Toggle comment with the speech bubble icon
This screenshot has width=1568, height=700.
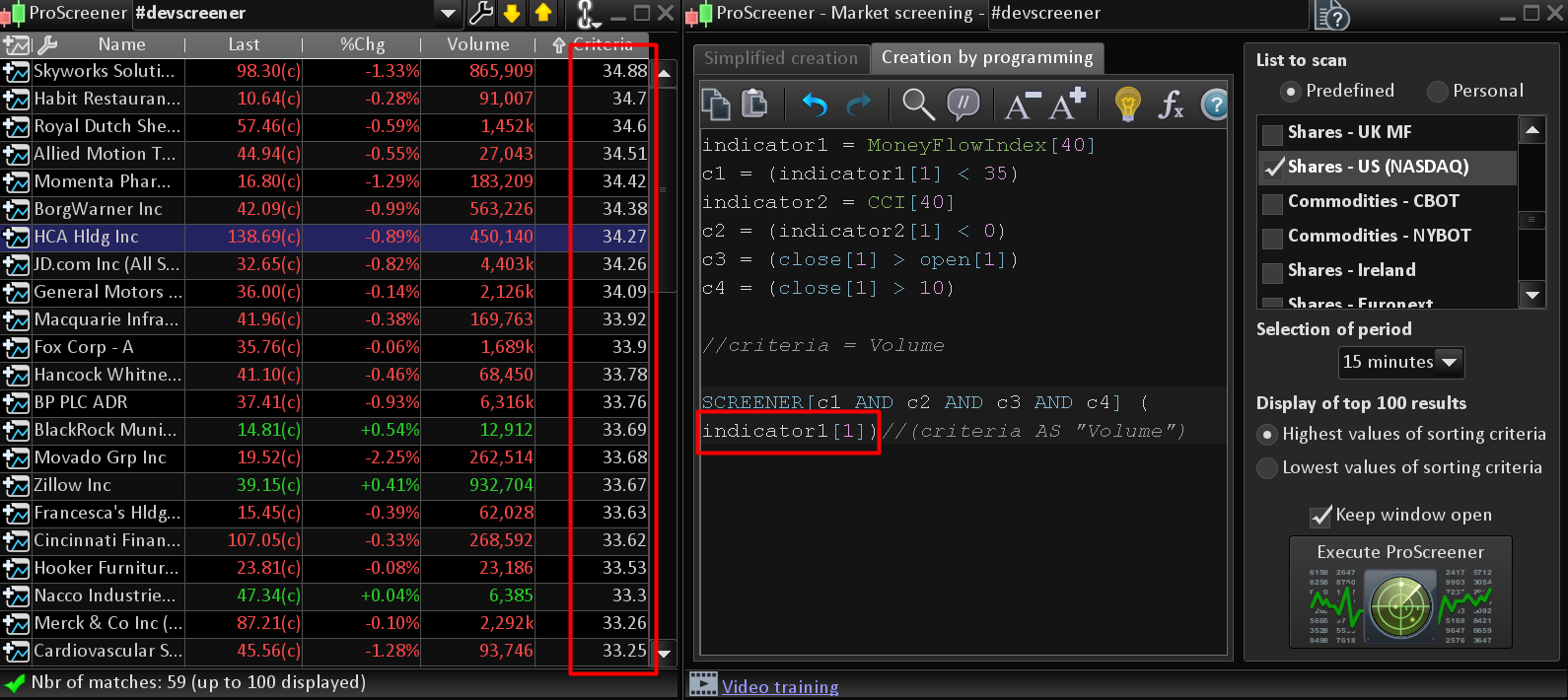tap(963, 104)
